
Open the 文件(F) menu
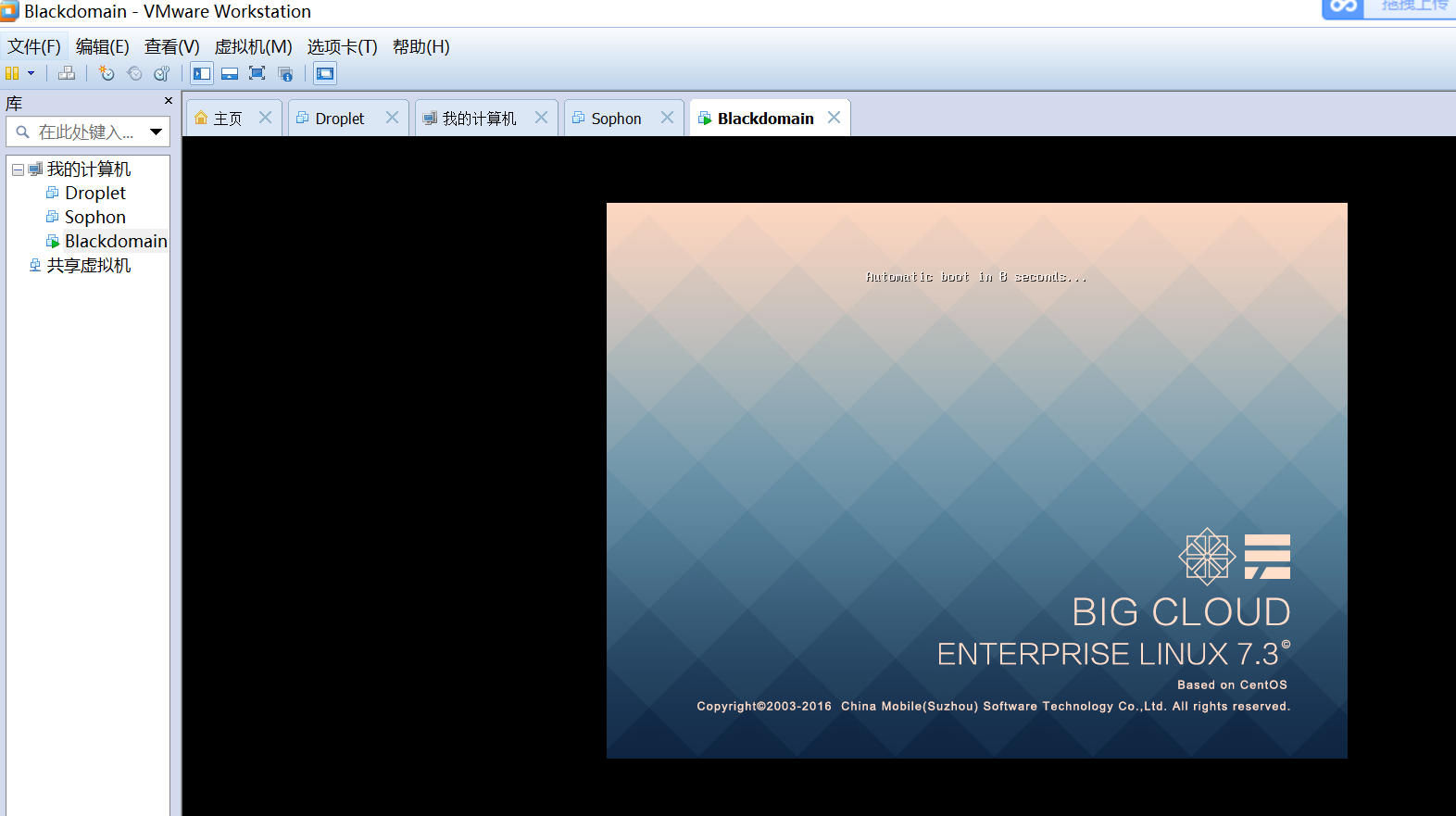click(34, 46)
